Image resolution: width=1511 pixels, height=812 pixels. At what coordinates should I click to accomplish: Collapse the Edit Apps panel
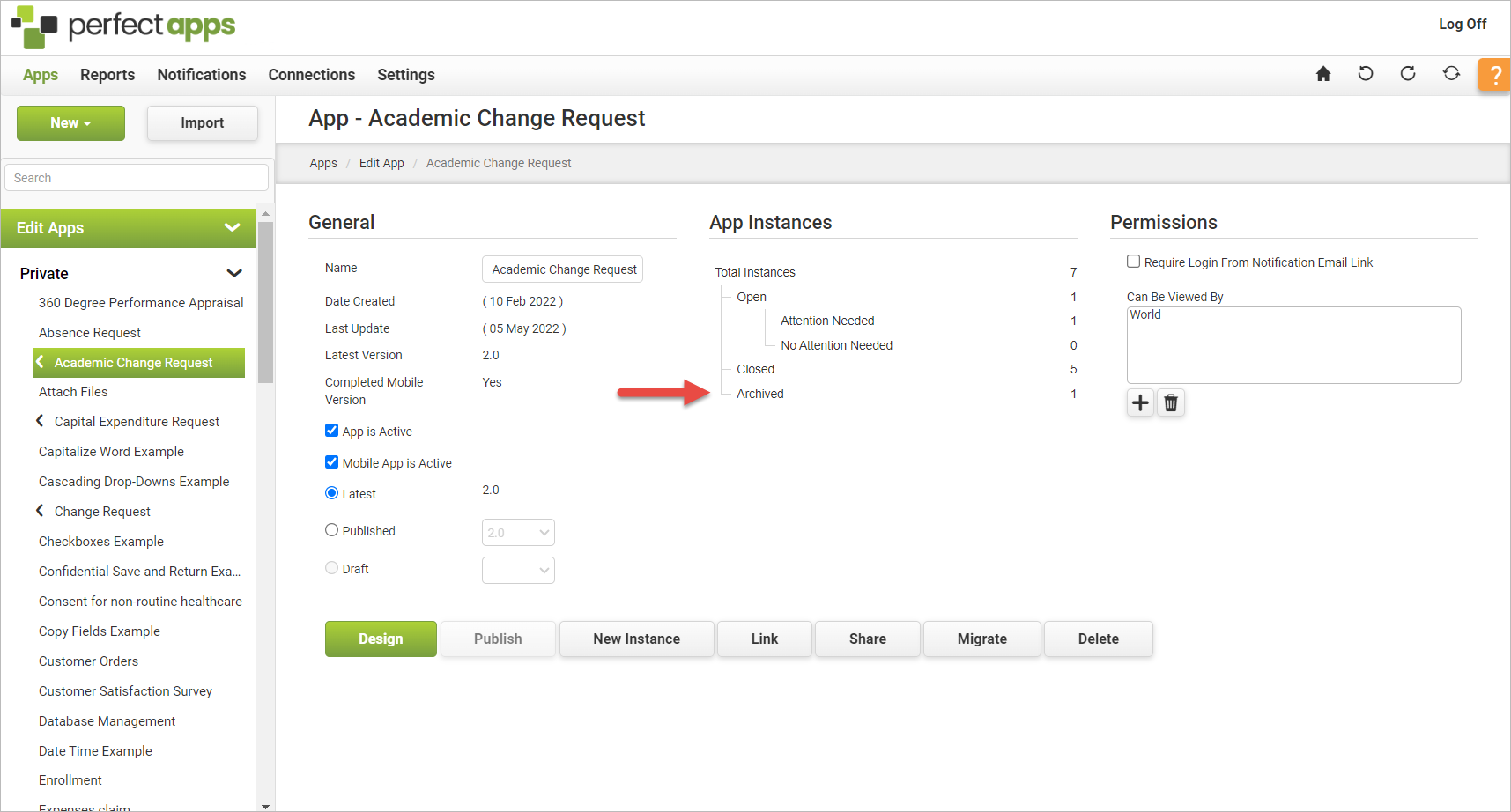coord(232,228)
